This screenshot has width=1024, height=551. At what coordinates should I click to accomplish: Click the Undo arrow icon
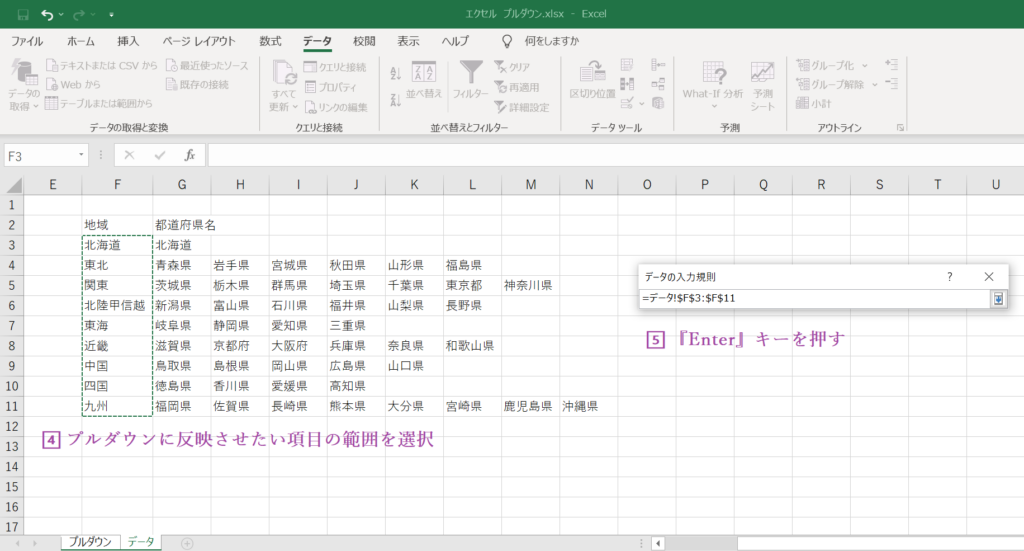(x=49, y=15)
